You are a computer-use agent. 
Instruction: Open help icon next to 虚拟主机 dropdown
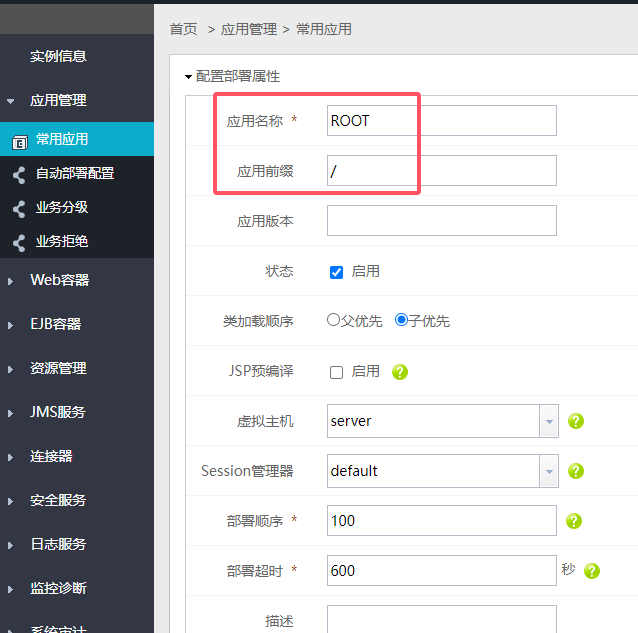[576, 421]
